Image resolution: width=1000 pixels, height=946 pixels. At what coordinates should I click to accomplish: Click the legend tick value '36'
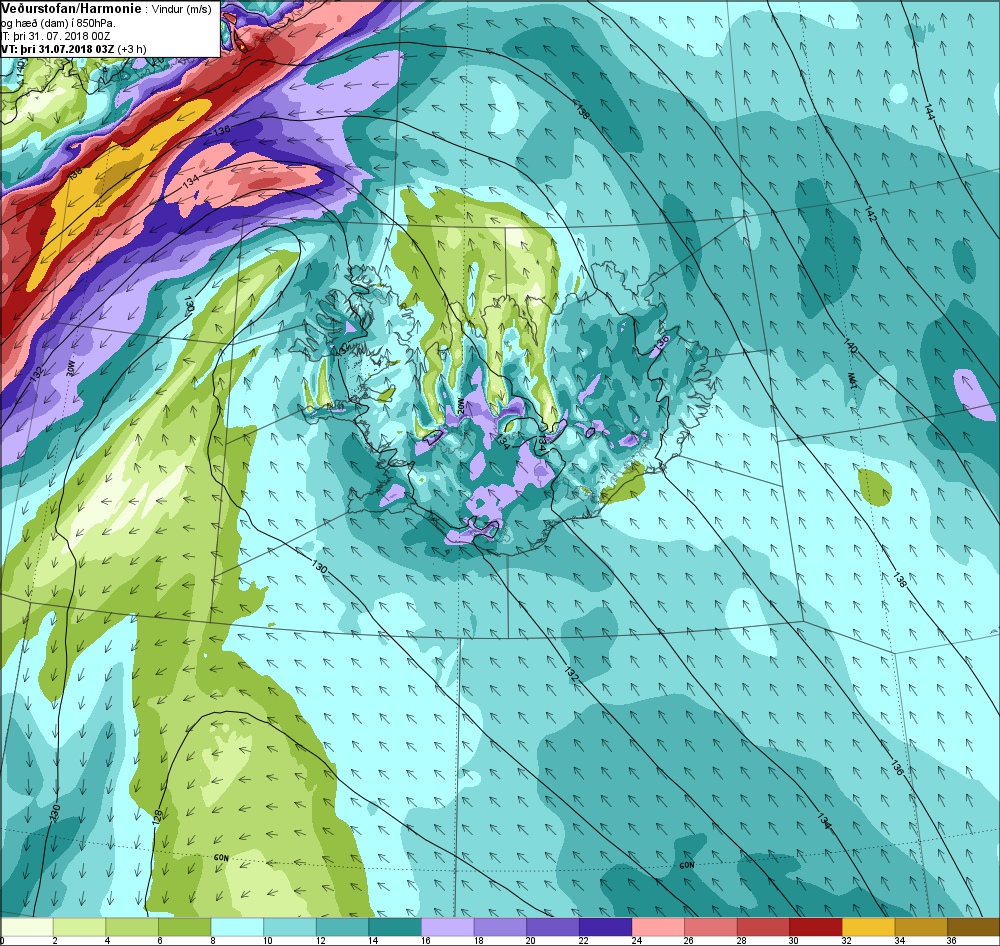point(952,940)
